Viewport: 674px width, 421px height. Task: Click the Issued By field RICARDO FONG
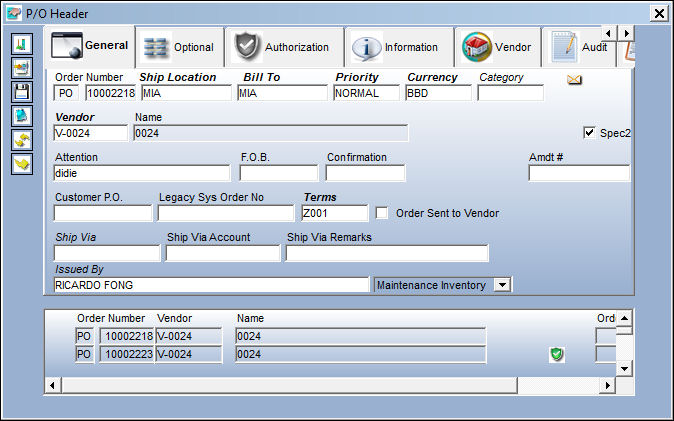(211, 285)
